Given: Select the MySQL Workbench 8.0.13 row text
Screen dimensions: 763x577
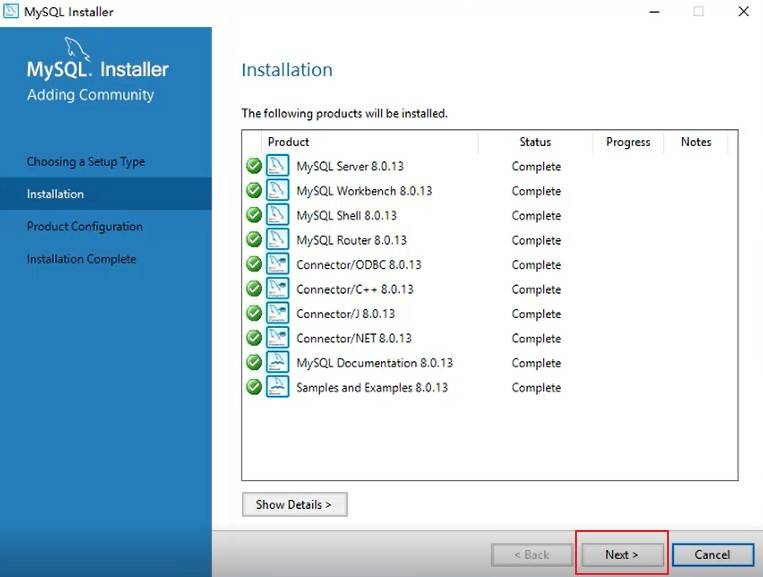Looking at the screenshot, I should [364, 191].
